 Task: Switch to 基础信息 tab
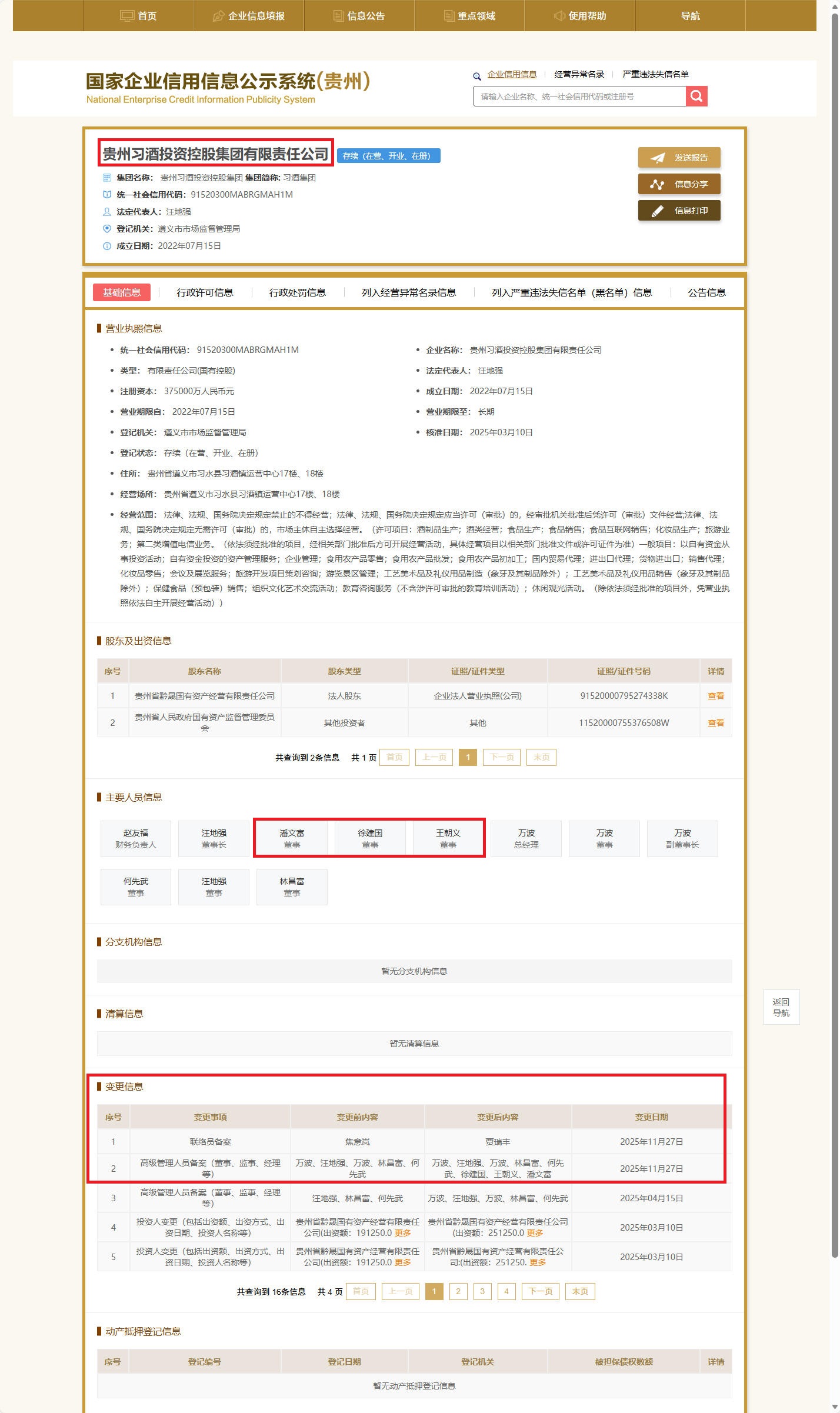point(122,292)
